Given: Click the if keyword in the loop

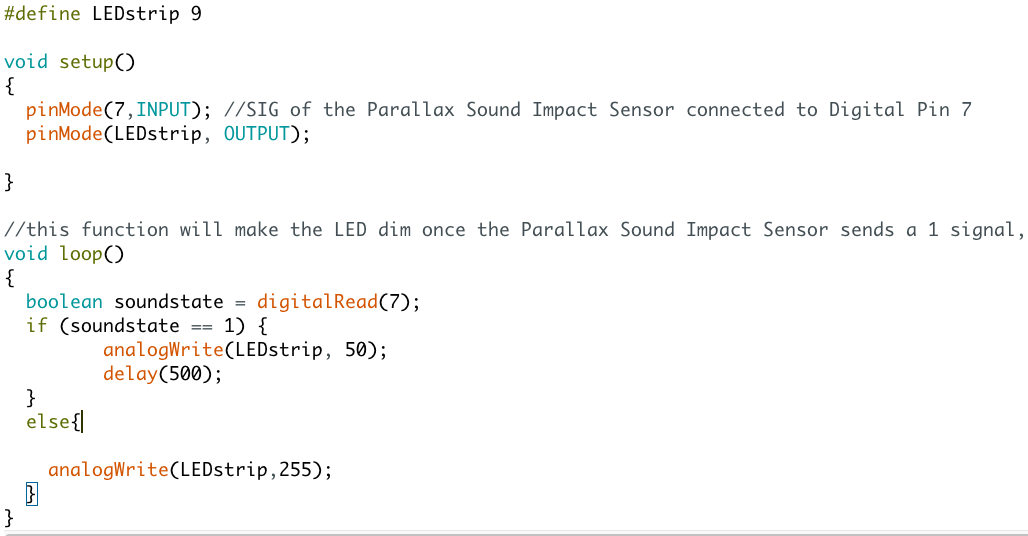Looking at the screenshot, I should pos(37,326).
